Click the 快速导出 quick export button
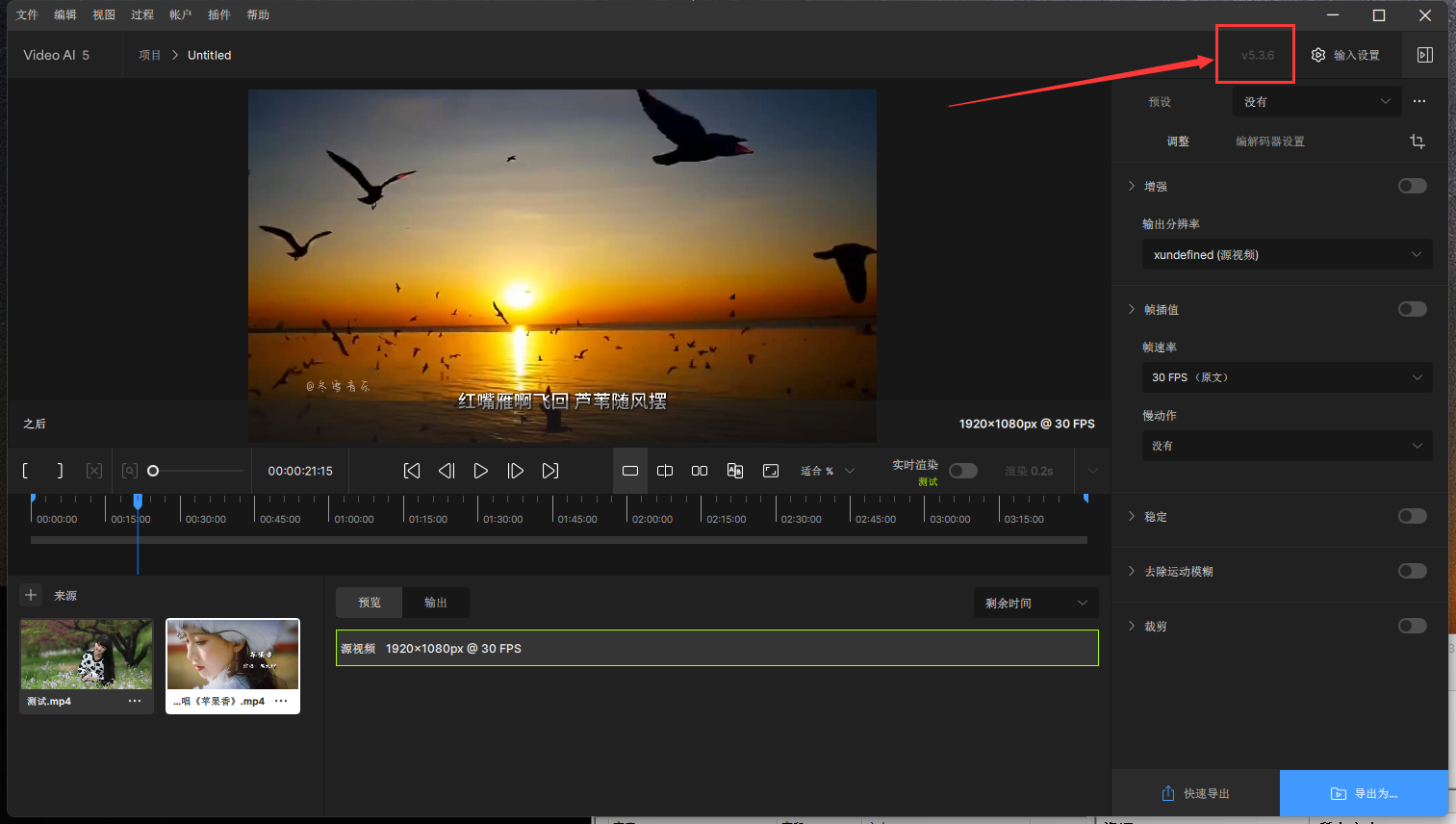Image resolution: width=1456 pixels, height=824 pixels. pos(1196,792)
